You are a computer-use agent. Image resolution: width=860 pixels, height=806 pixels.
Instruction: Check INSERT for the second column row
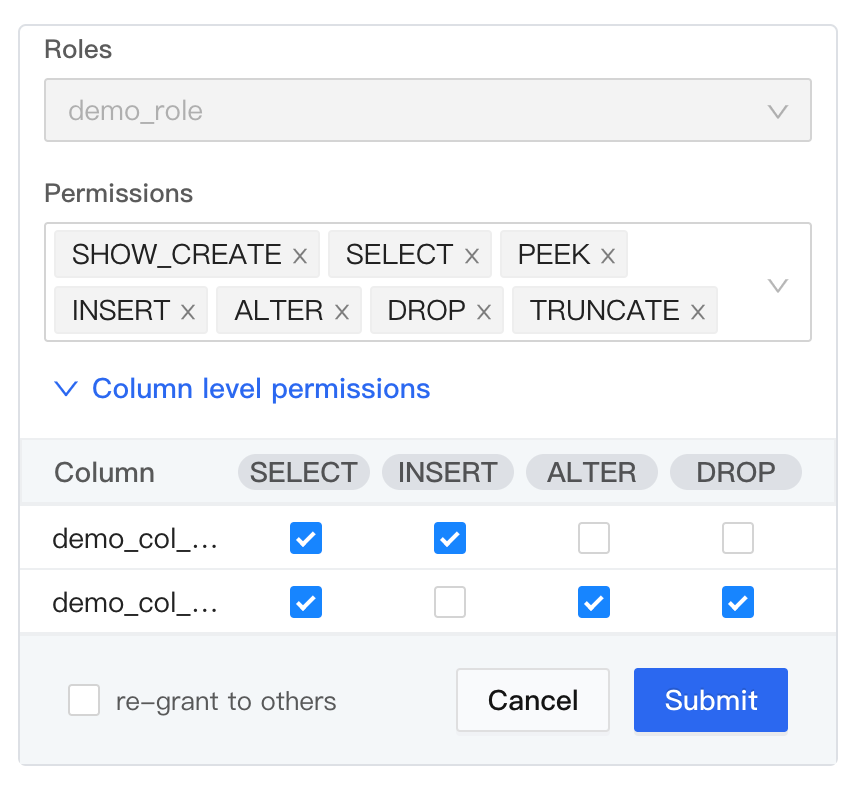pos(450,602)
